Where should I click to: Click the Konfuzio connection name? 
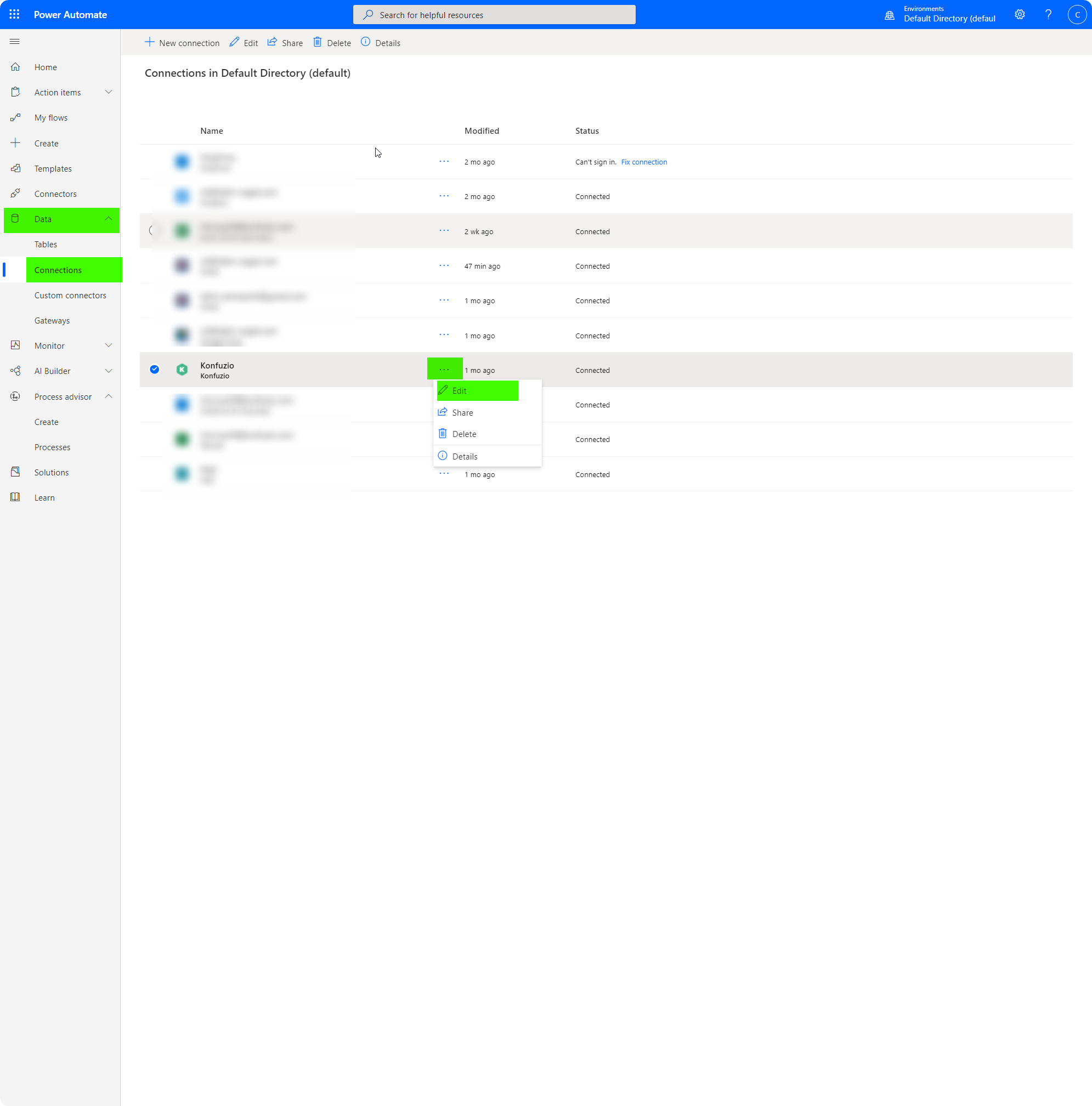(x=217, y=365)
